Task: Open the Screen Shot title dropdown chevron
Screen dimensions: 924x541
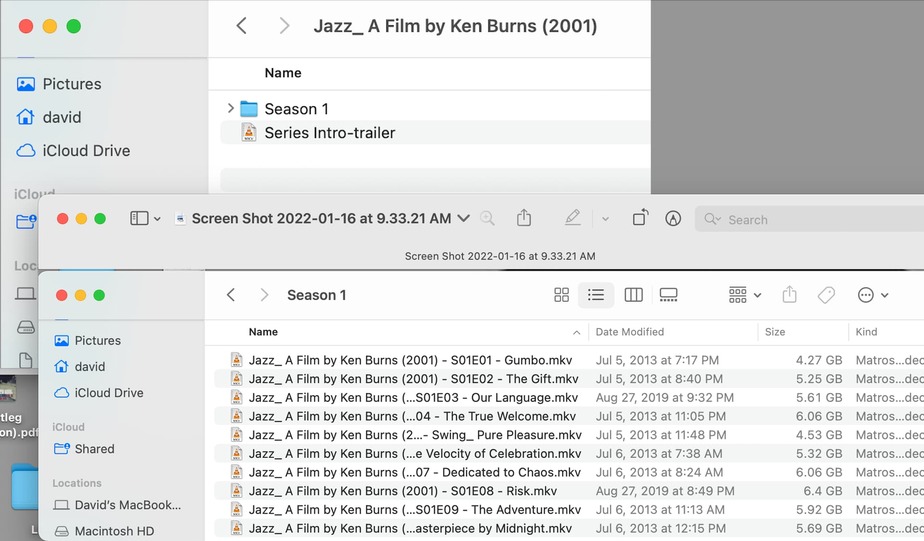Action: [464, 219]
